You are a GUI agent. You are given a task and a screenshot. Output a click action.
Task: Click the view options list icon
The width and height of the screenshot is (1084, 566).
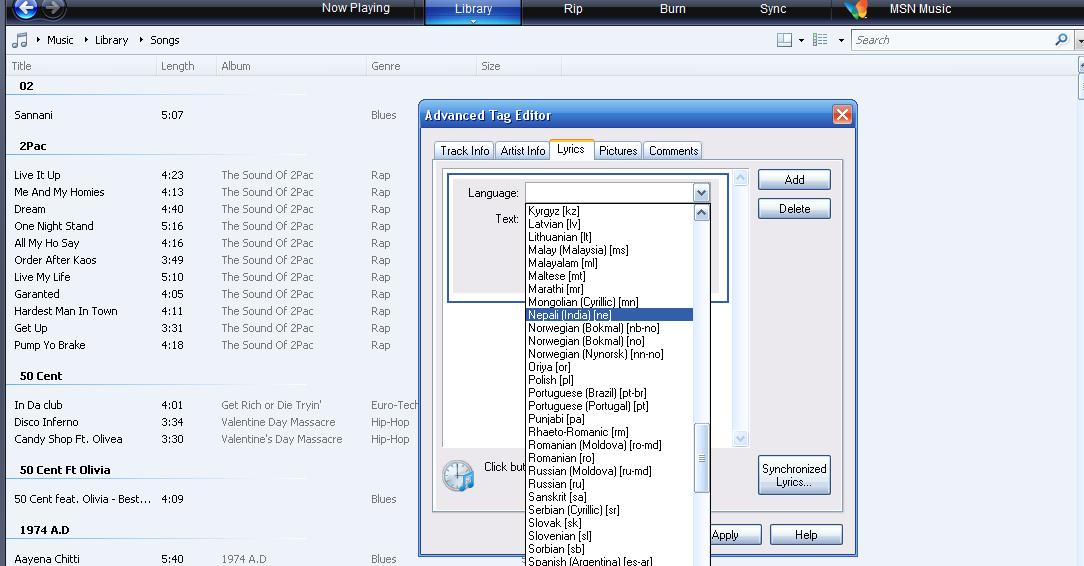[x=820, y=40]
